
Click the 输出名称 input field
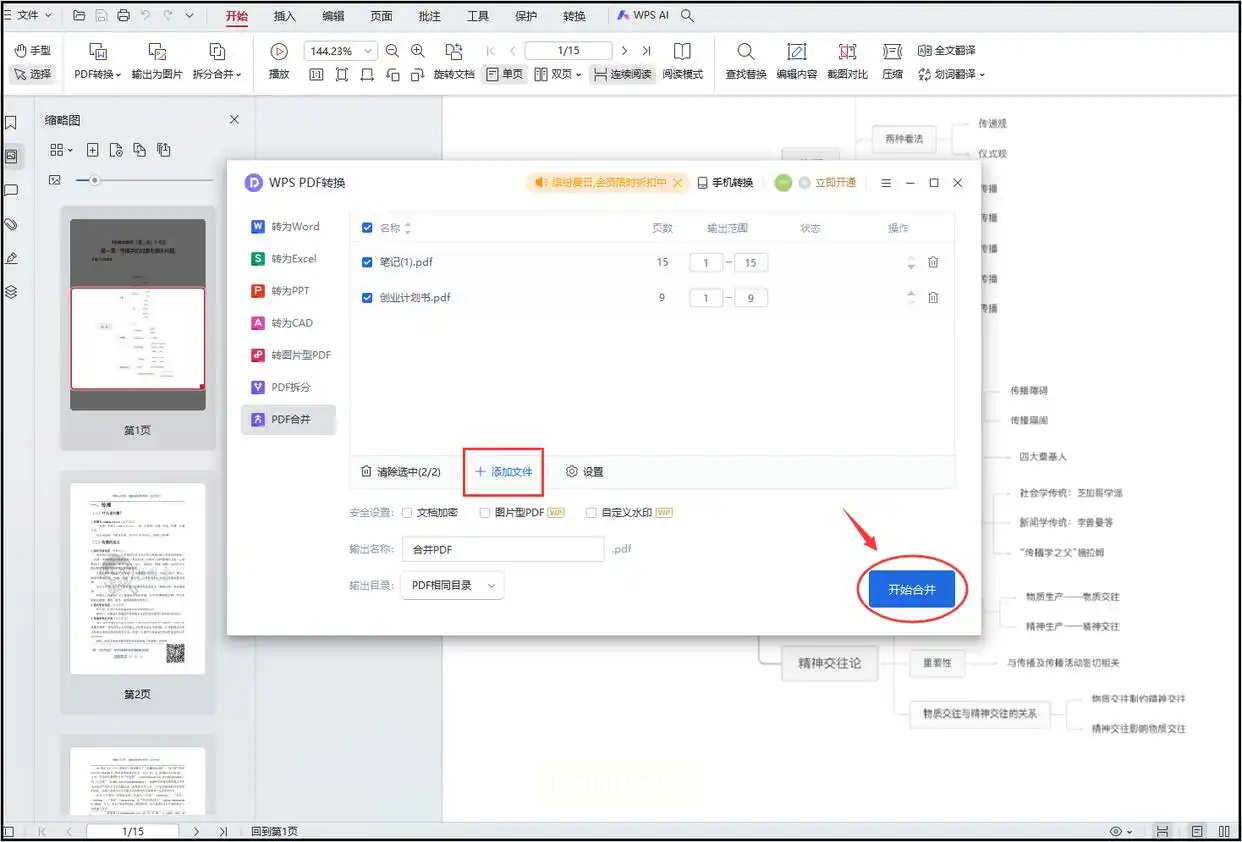click(x=503, y=549)
